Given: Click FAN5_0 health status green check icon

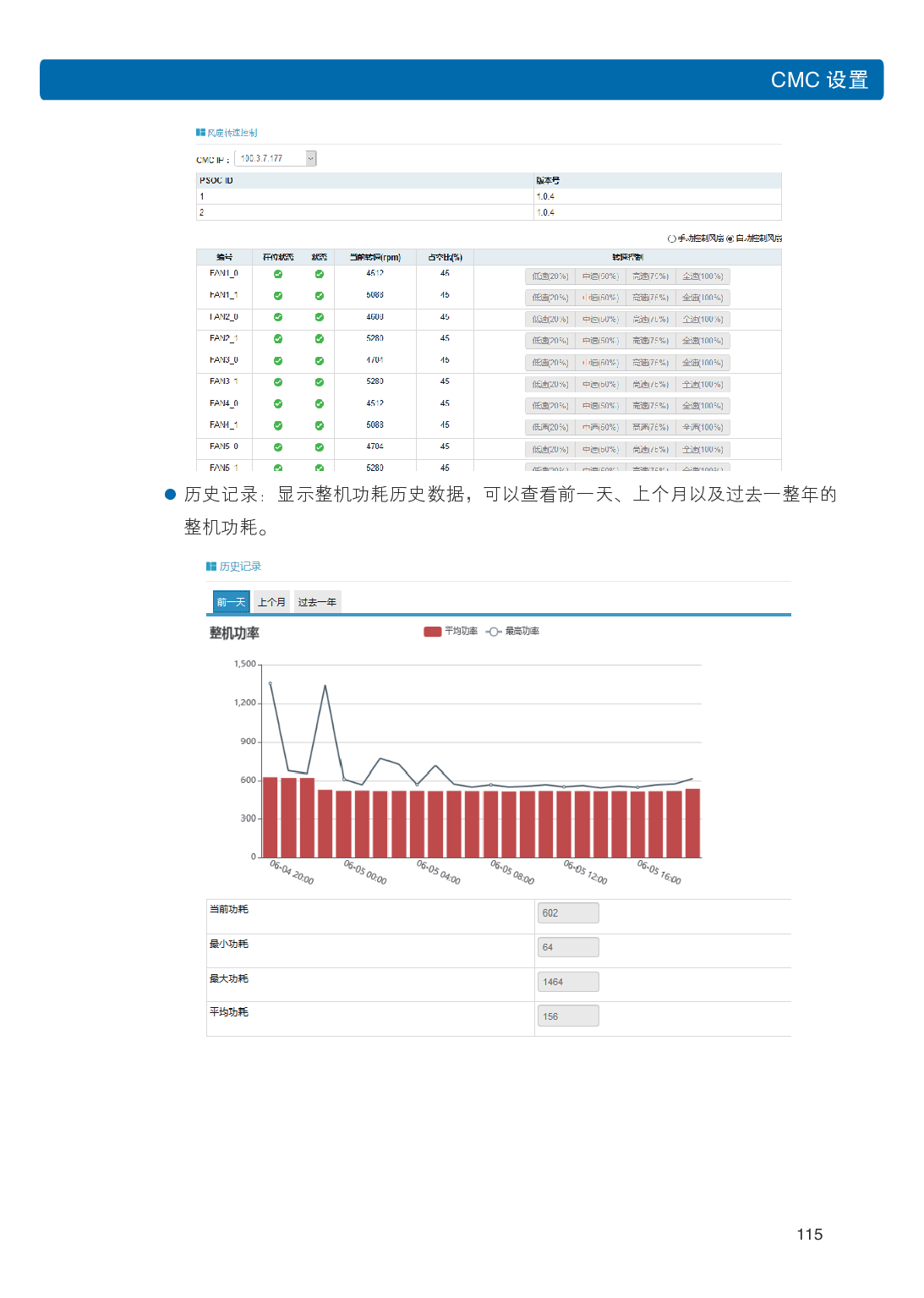Looking at the screenshot, I should pos(320,447).
